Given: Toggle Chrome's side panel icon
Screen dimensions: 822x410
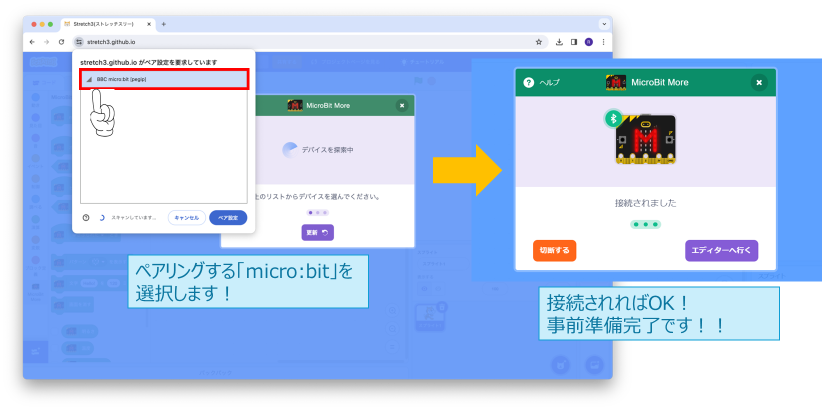Looking at the screenshot, I should click(x=574, y=42).
